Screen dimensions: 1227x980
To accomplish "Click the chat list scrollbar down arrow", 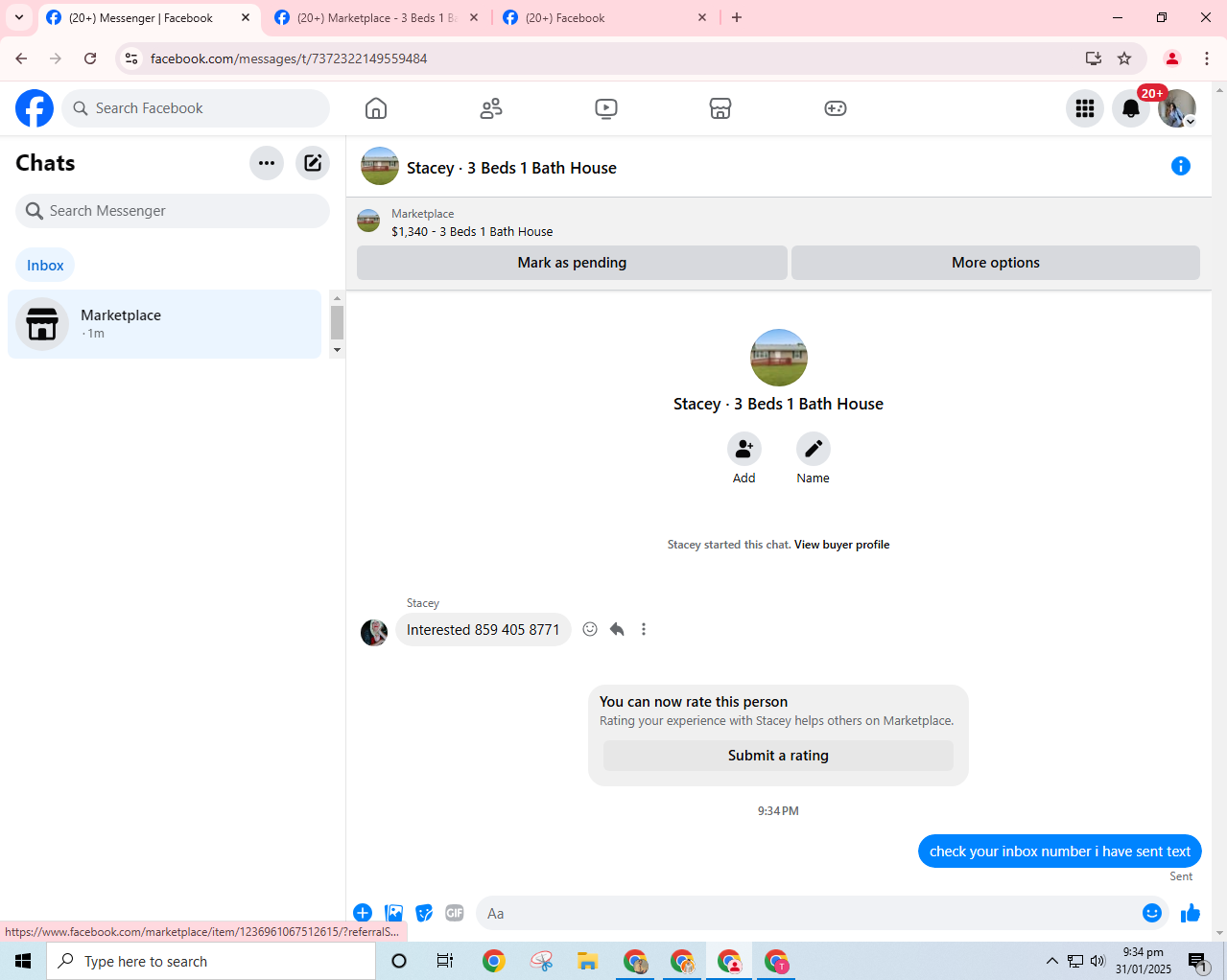I will point(337,351).
